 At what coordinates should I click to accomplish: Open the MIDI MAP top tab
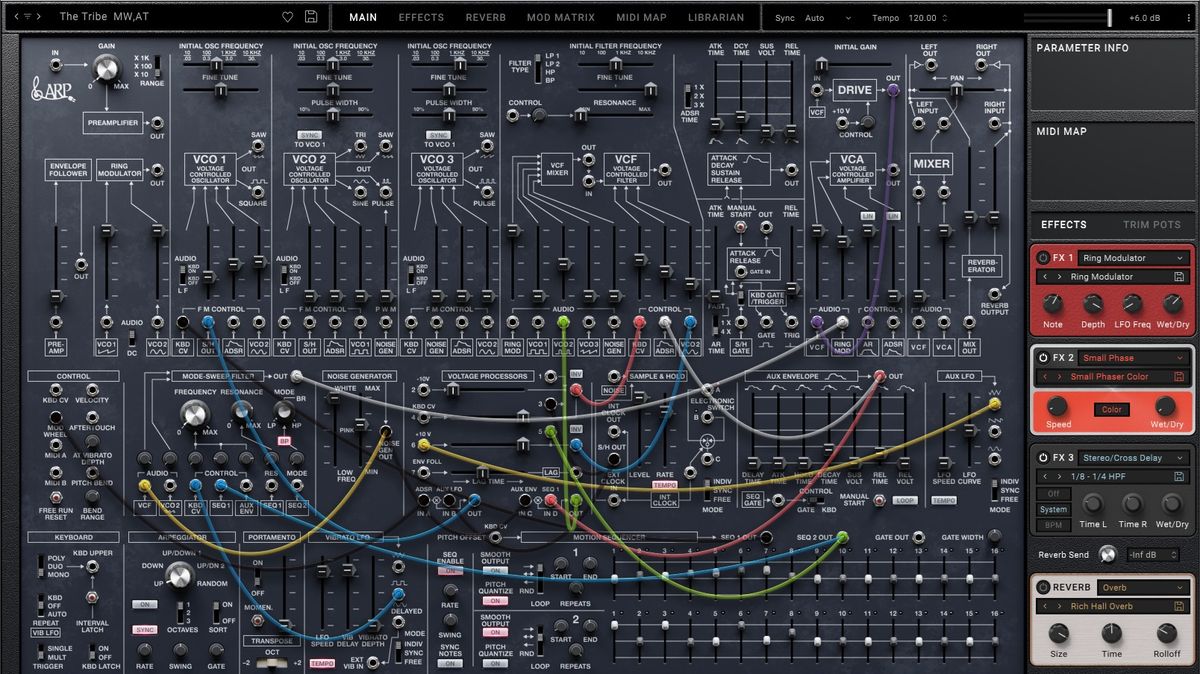641,18
